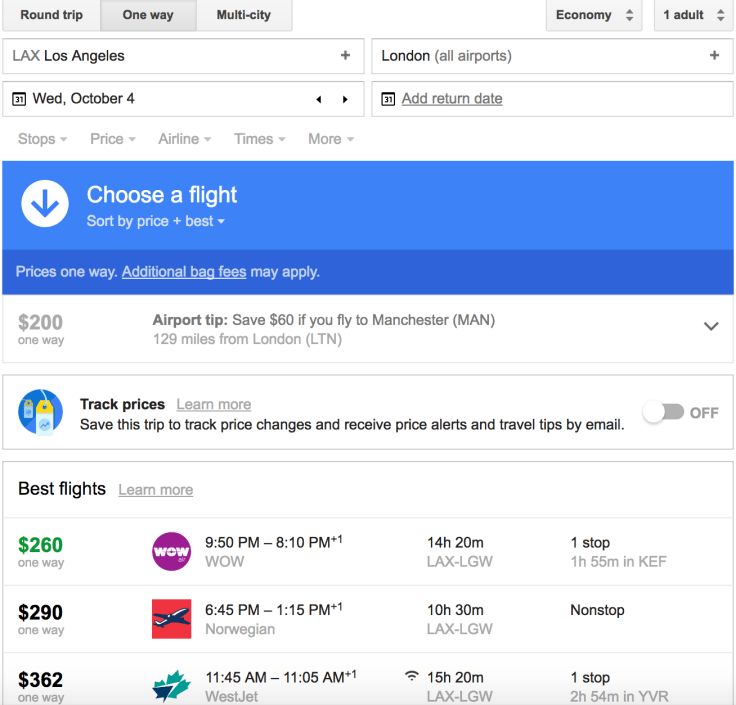Go to previous departure date arrow
The height and width of the screenshot is (705, 736).
[319, 99]
